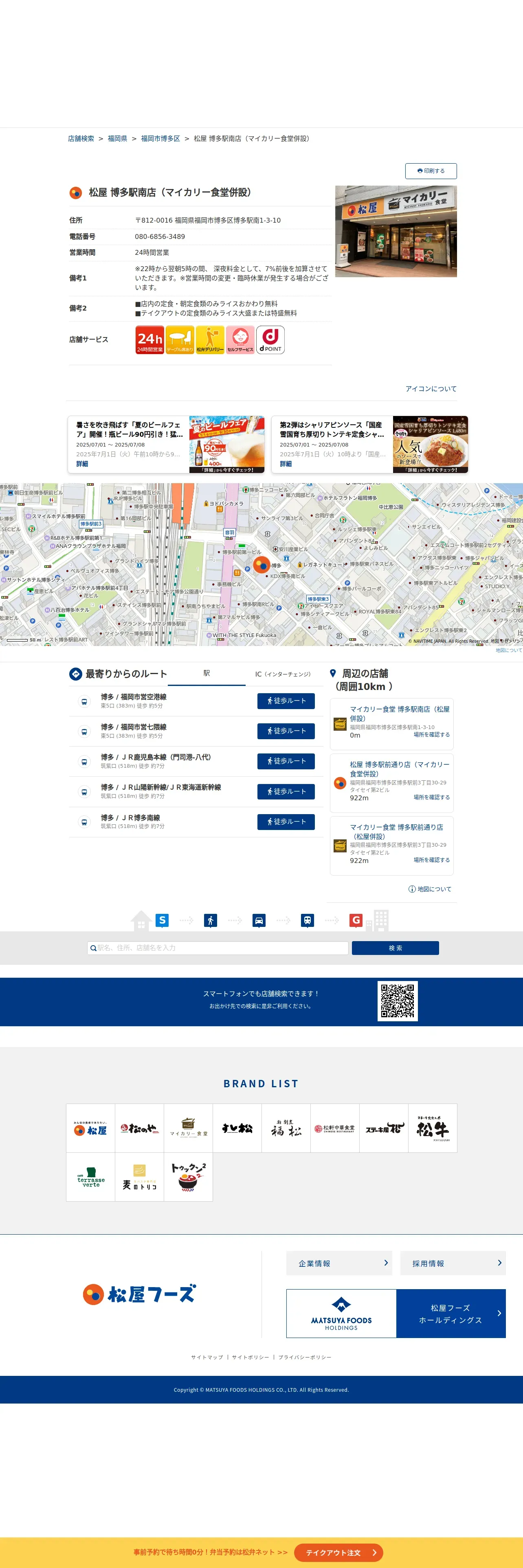Screen dimensions: 523x1568
Task: Select the train route step icon
Action: [308, 920]
